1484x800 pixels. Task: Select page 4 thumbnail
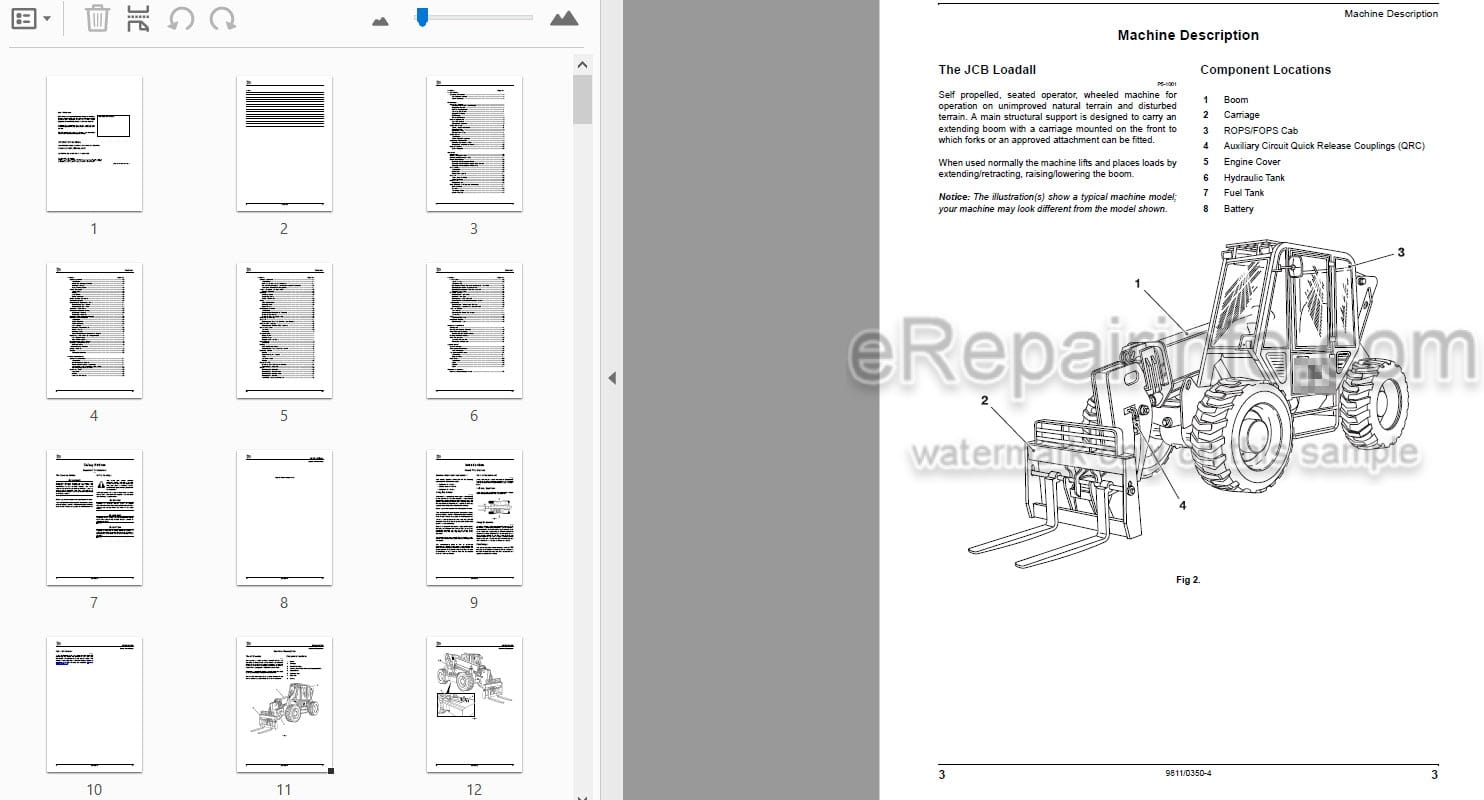coord(94,330)
